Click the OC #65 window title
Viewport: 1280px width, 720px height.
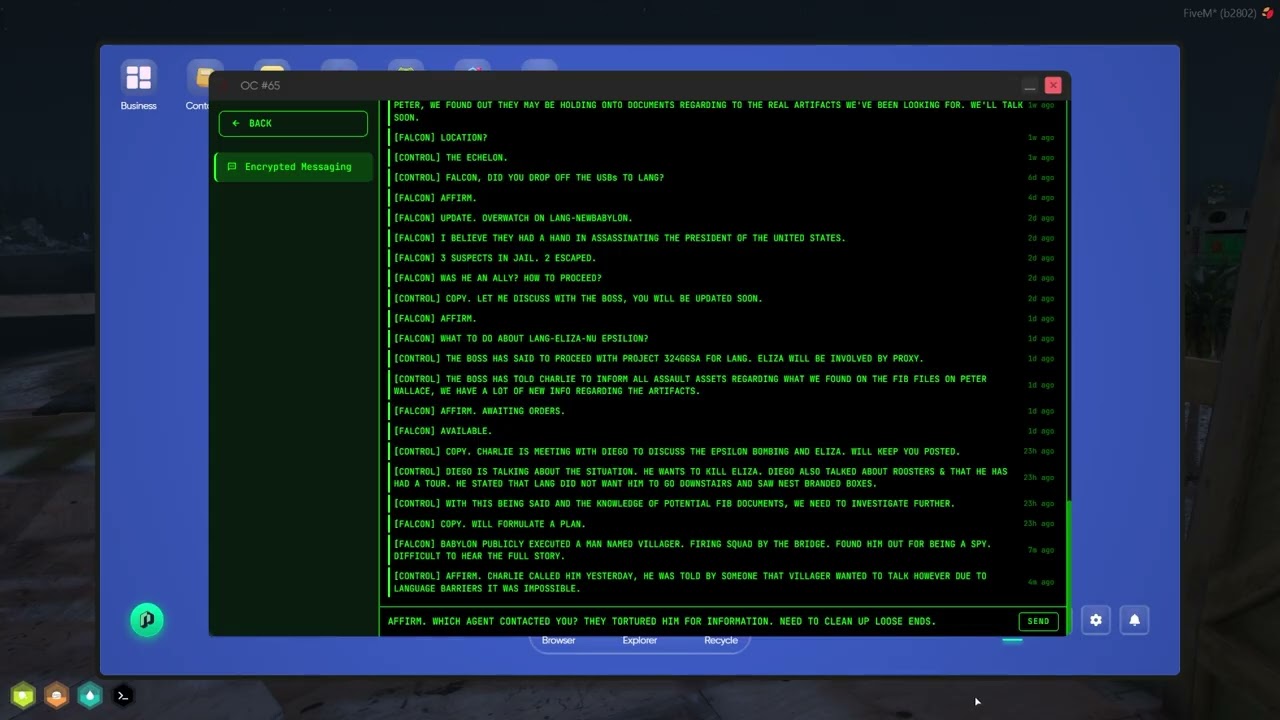(260, 86)
